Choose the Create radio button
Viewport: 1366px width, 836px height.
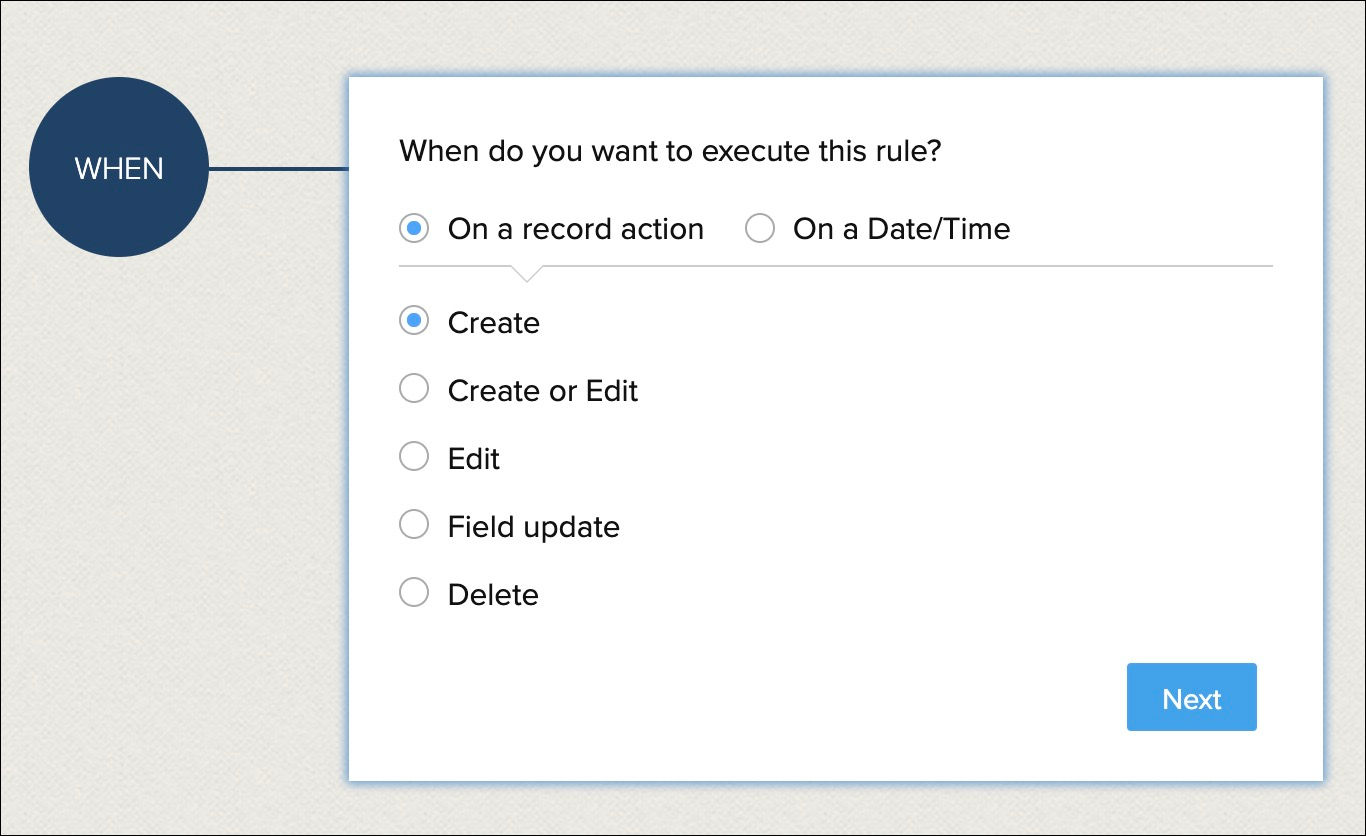point(414,322)
